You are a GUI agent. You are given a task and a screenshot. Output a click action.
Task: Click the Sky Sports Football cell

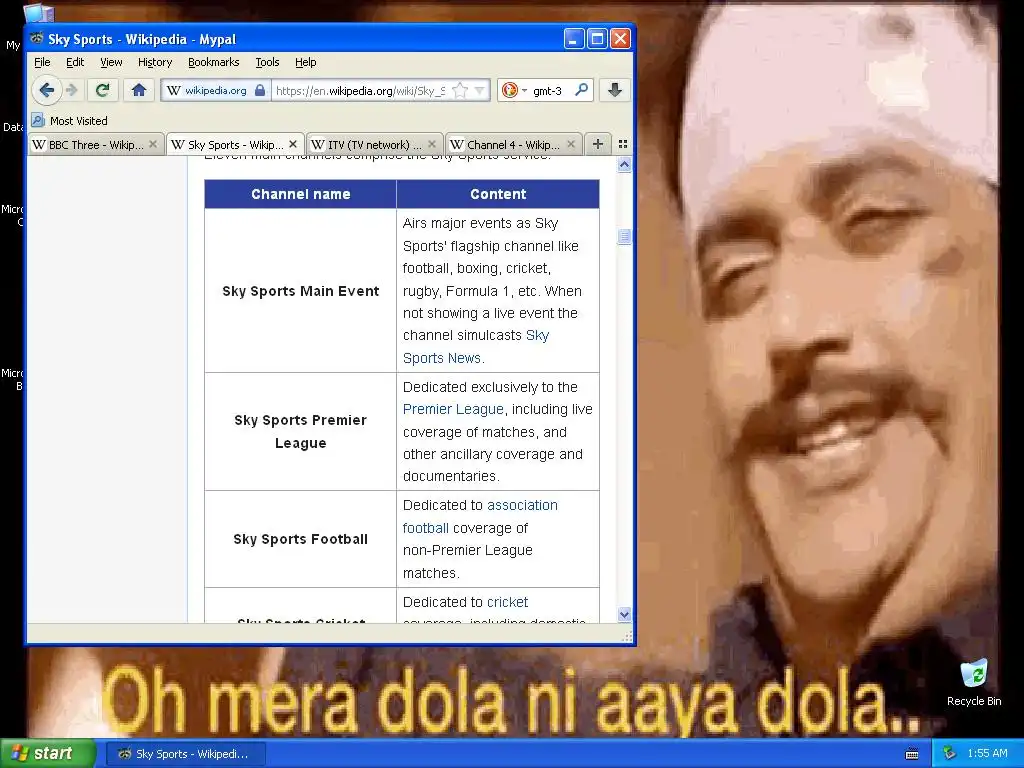(300, 539)
